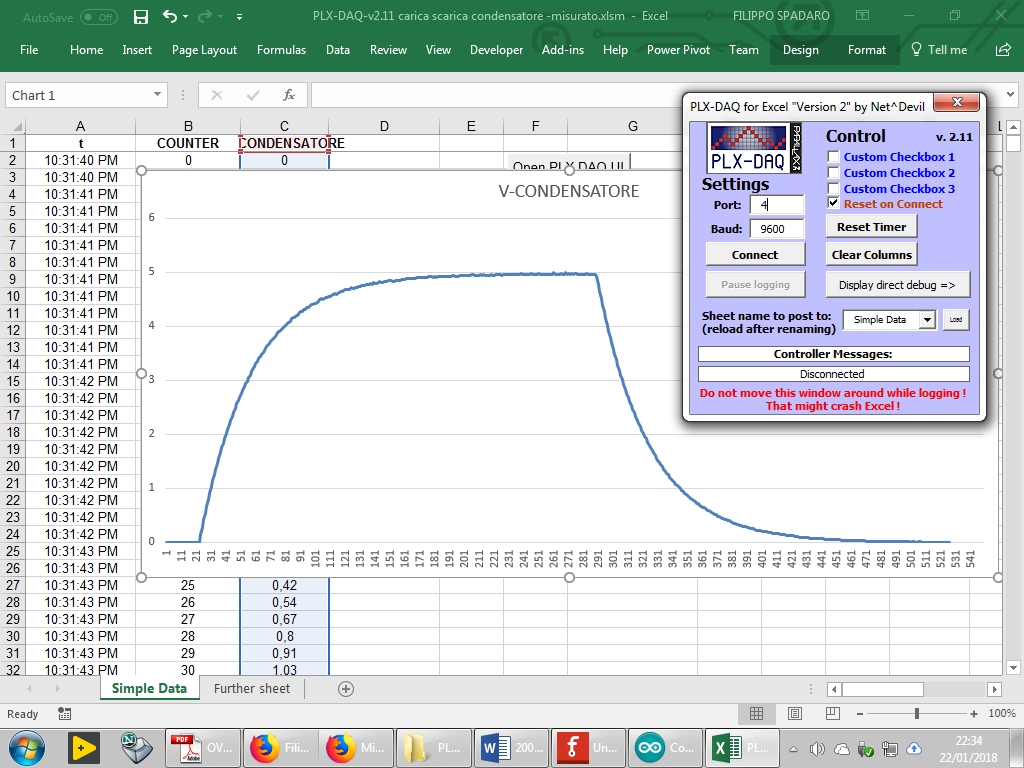The image size is (1024, 768).
Task: Expand the formula bar
Action: (x=1011, y=95)
